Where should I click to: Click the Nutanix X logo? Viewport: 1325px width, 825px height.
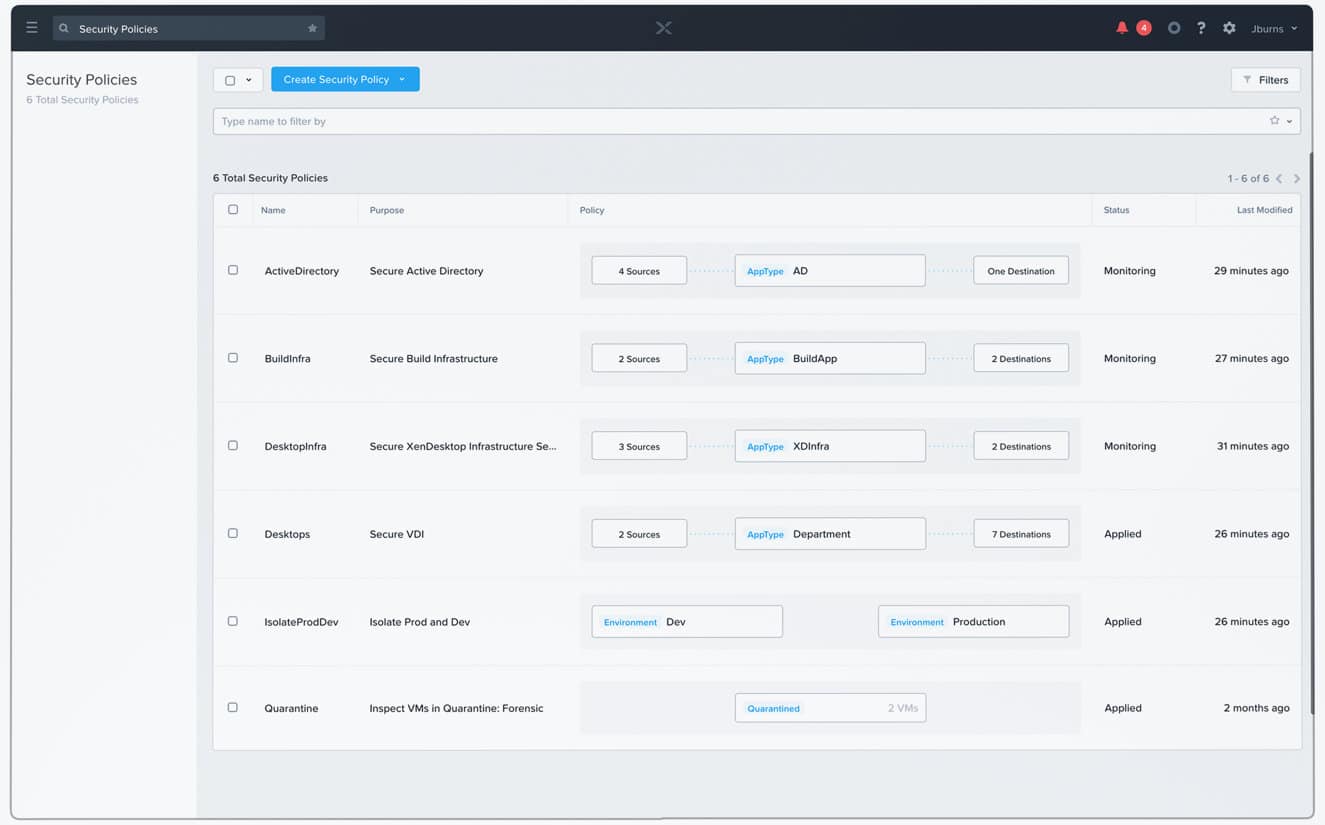click(x=663, y=28)
